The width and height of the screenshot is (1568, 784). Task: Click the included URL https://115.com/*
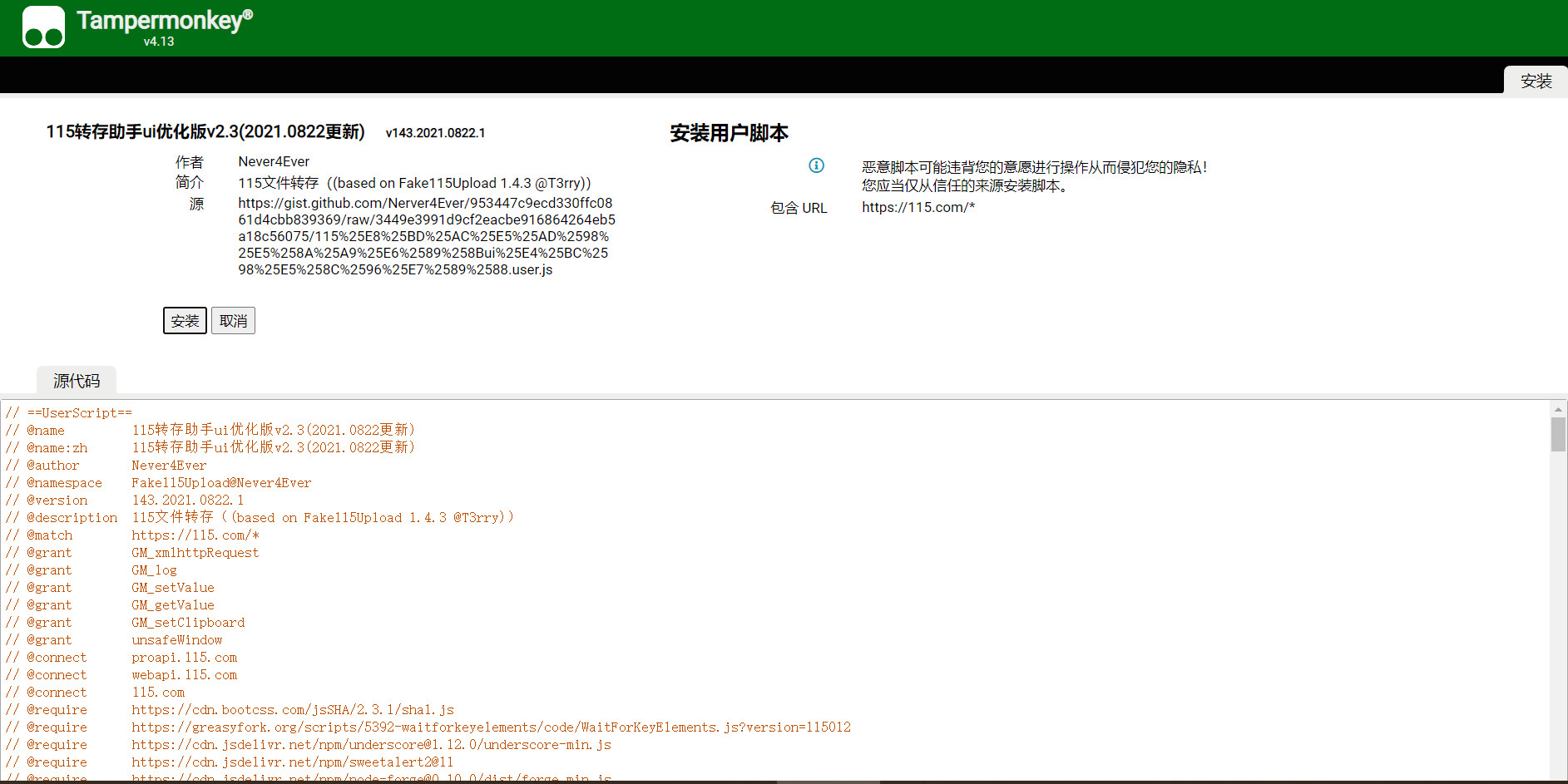(918, 207)
